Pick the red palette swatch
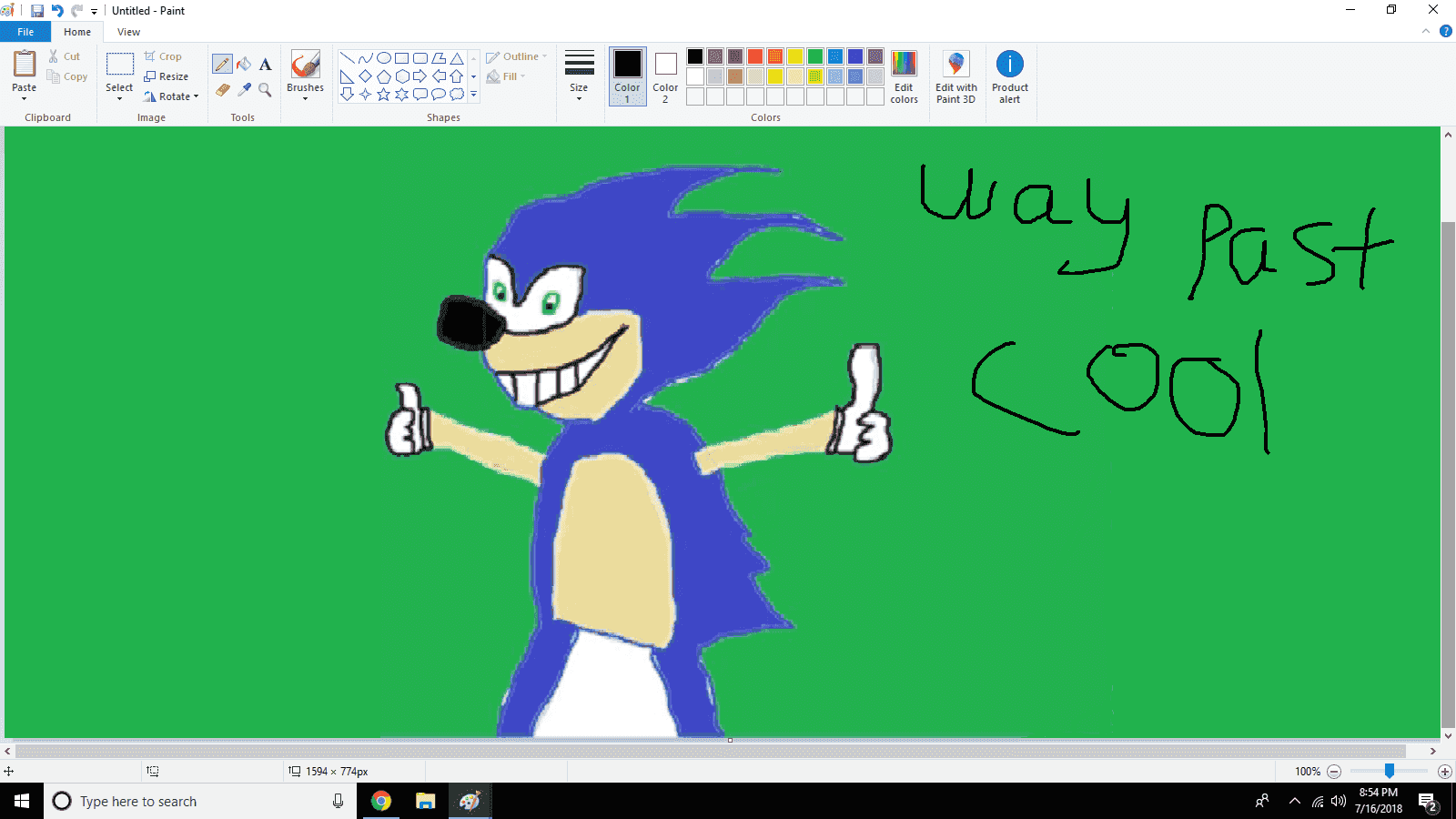This screenshot has height=819, width=1456. point(755,56)
